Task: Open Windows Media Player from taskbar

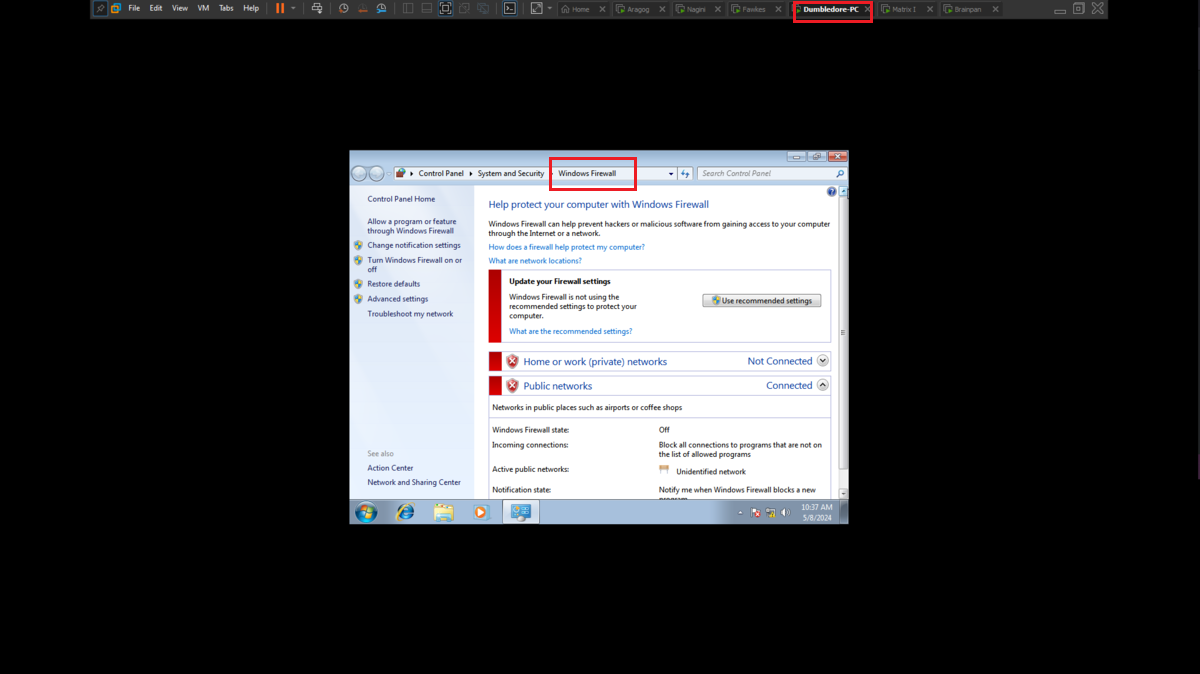Action: click(481, 512)
